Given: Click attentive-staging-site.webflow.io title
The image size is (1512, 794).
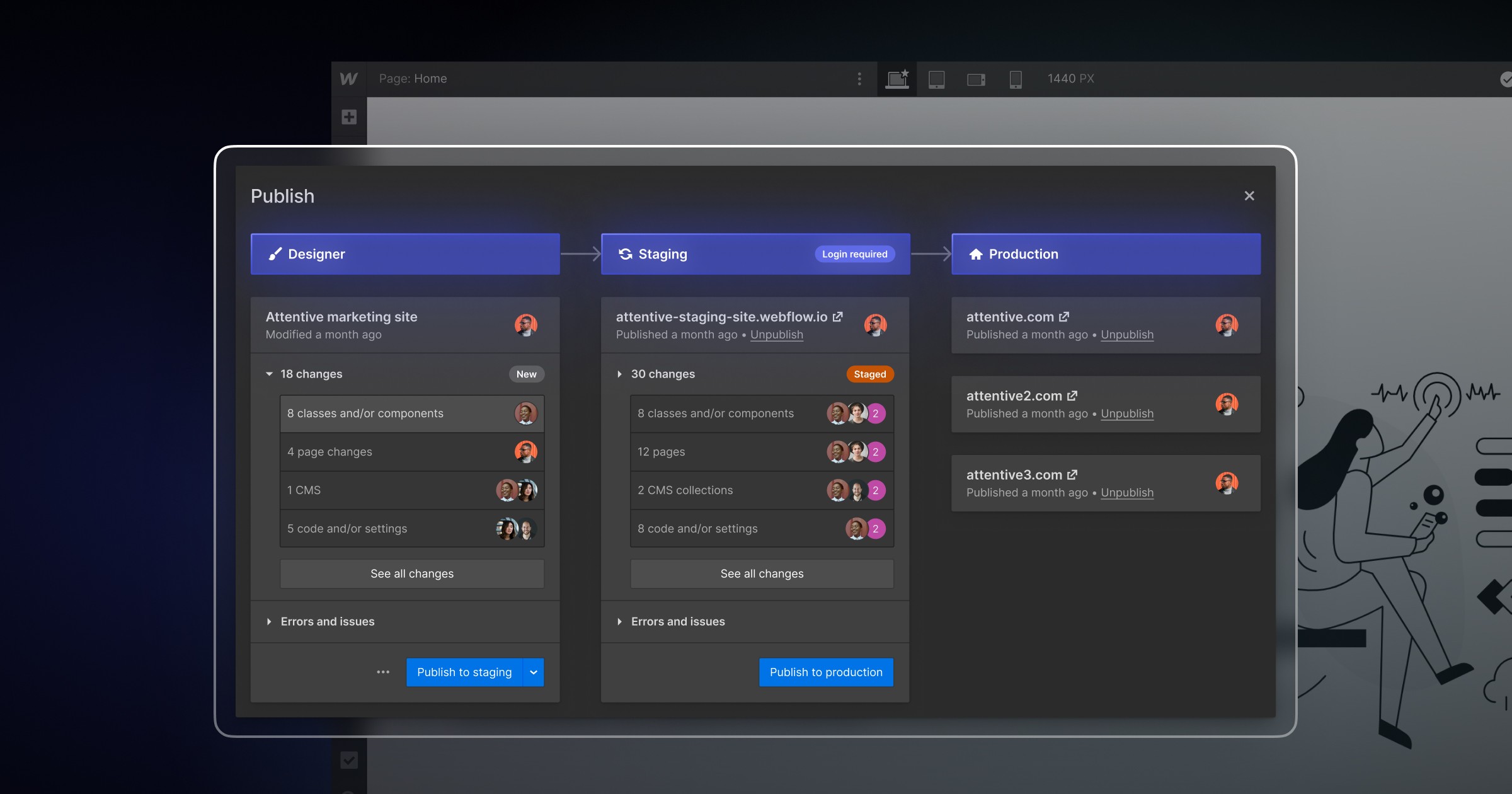Looking at the screenshot, I should (721, 316).
